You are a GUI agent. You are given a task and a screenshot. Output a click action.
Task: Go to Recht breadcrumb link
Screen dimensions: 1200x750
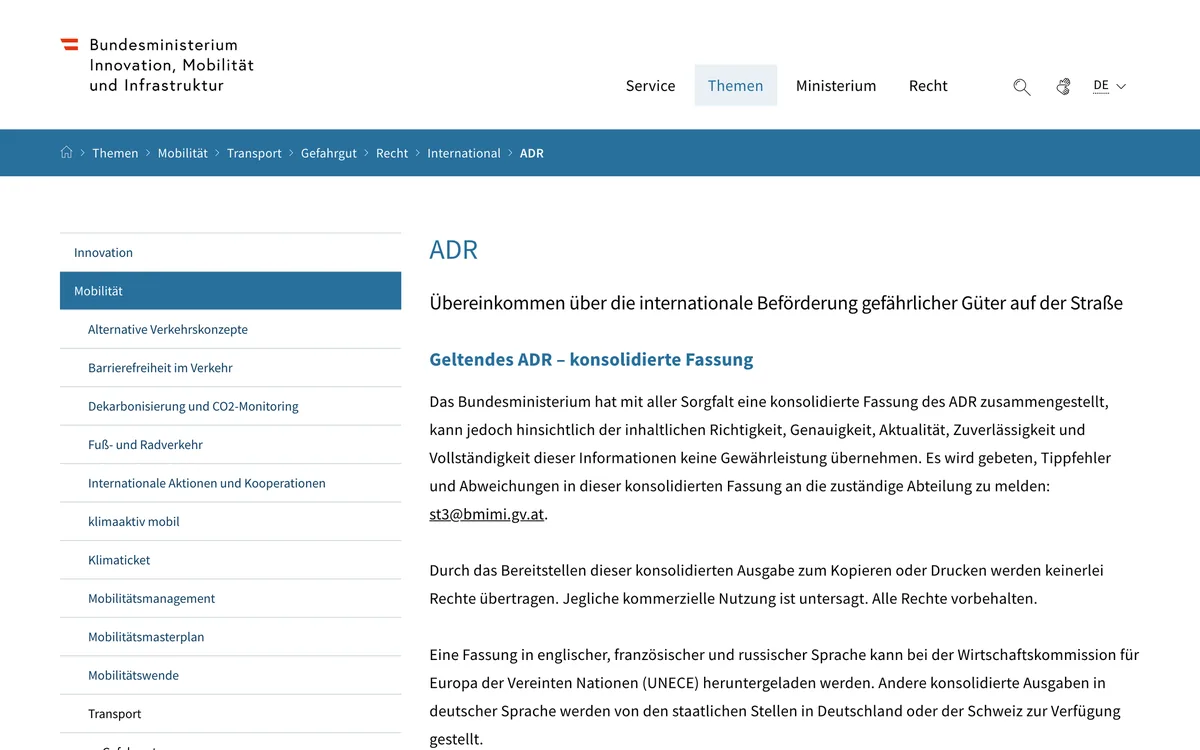pos(392,153)
